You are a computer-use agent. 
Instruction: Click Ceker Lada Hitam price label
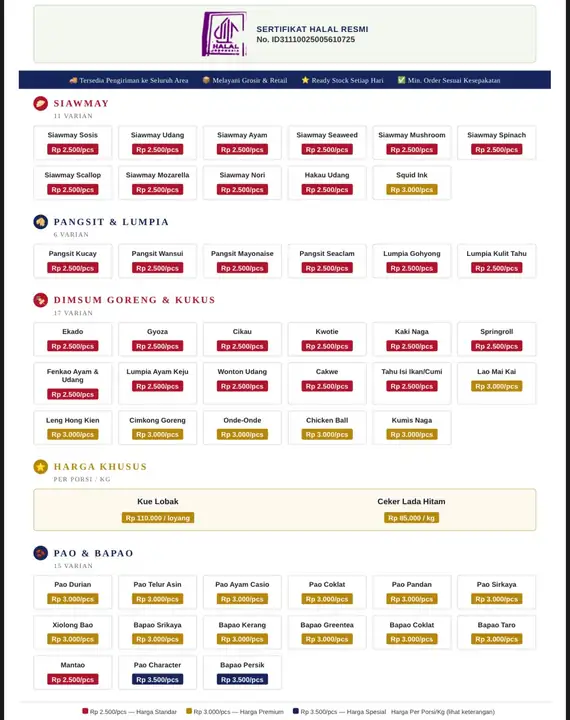coord(412,518)
